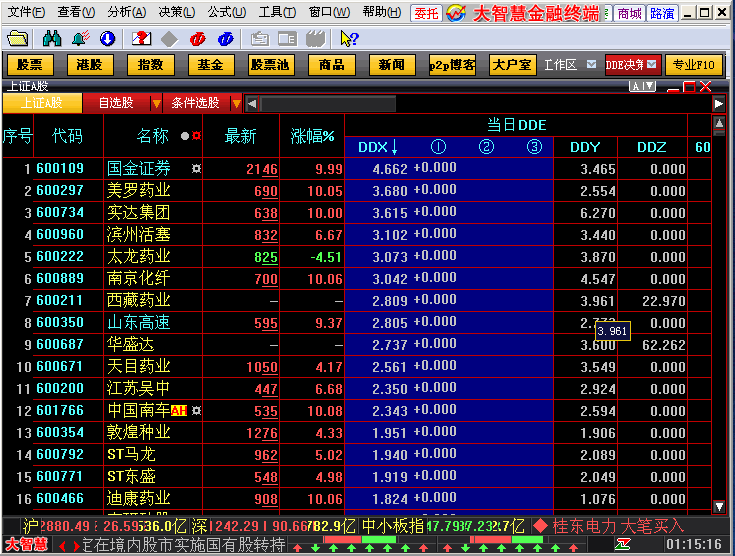Viewport: 735px width, 556px height.
Task: Open the 文件(F) menu
Action: click(x=26, y=12)
